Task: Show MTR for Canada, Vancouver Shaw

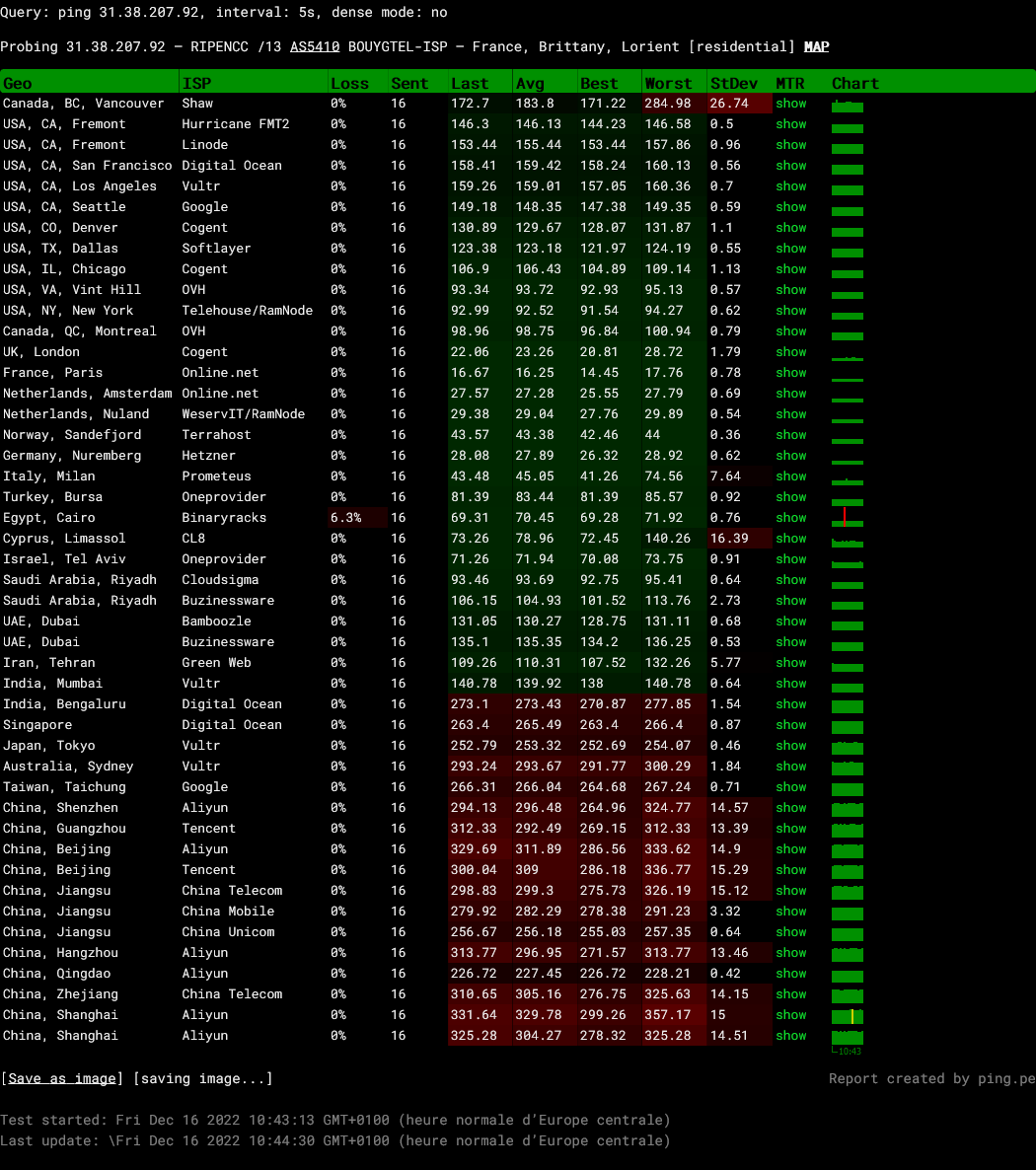Action: click(x=790, y=104)
